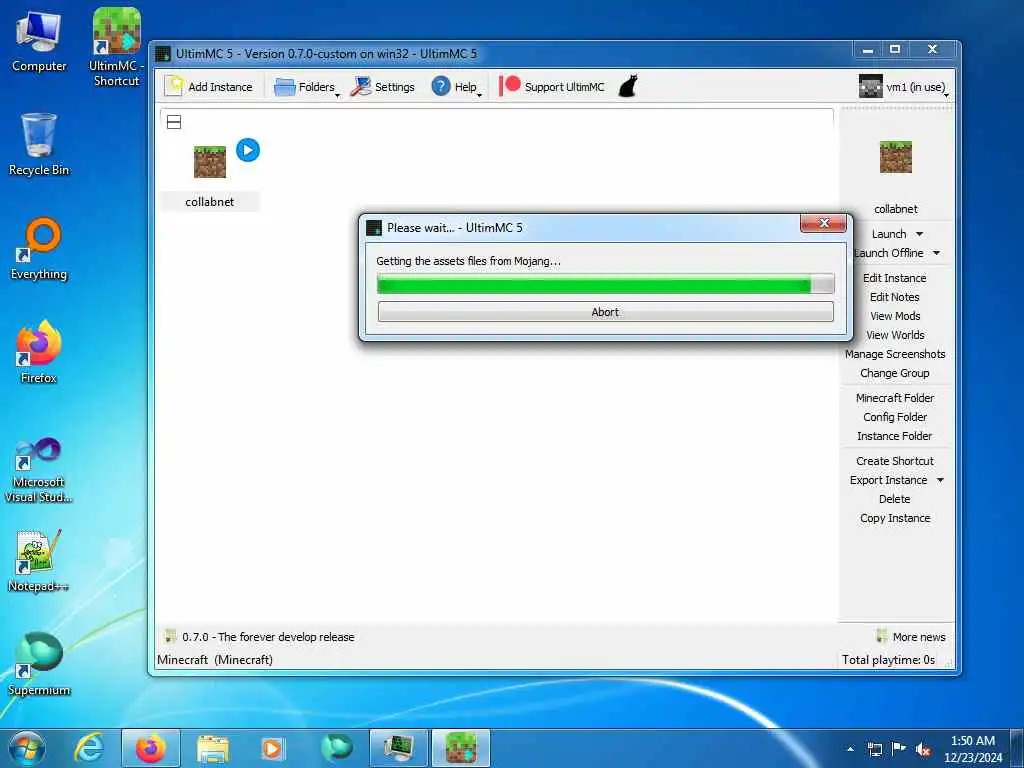Viewport: 1024px width, 768px height.
Task: Open View Mods
Action: (895, 315)
